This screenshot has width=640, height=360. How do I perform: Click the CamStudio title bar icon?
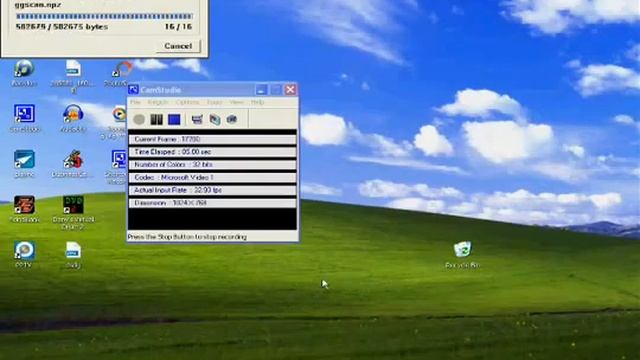coord(133,90)
